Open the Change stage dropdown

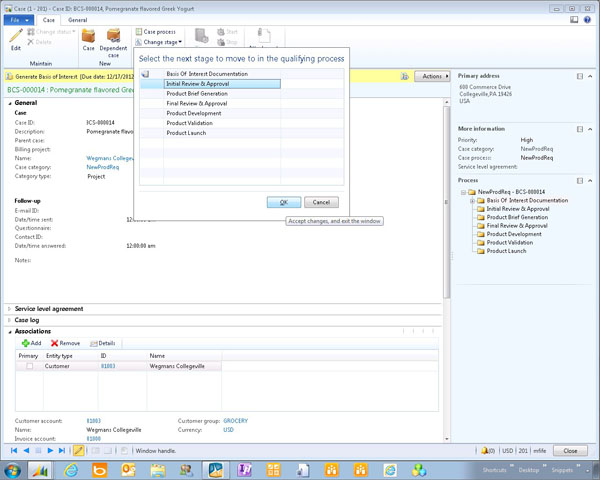[x=159, y=42]
